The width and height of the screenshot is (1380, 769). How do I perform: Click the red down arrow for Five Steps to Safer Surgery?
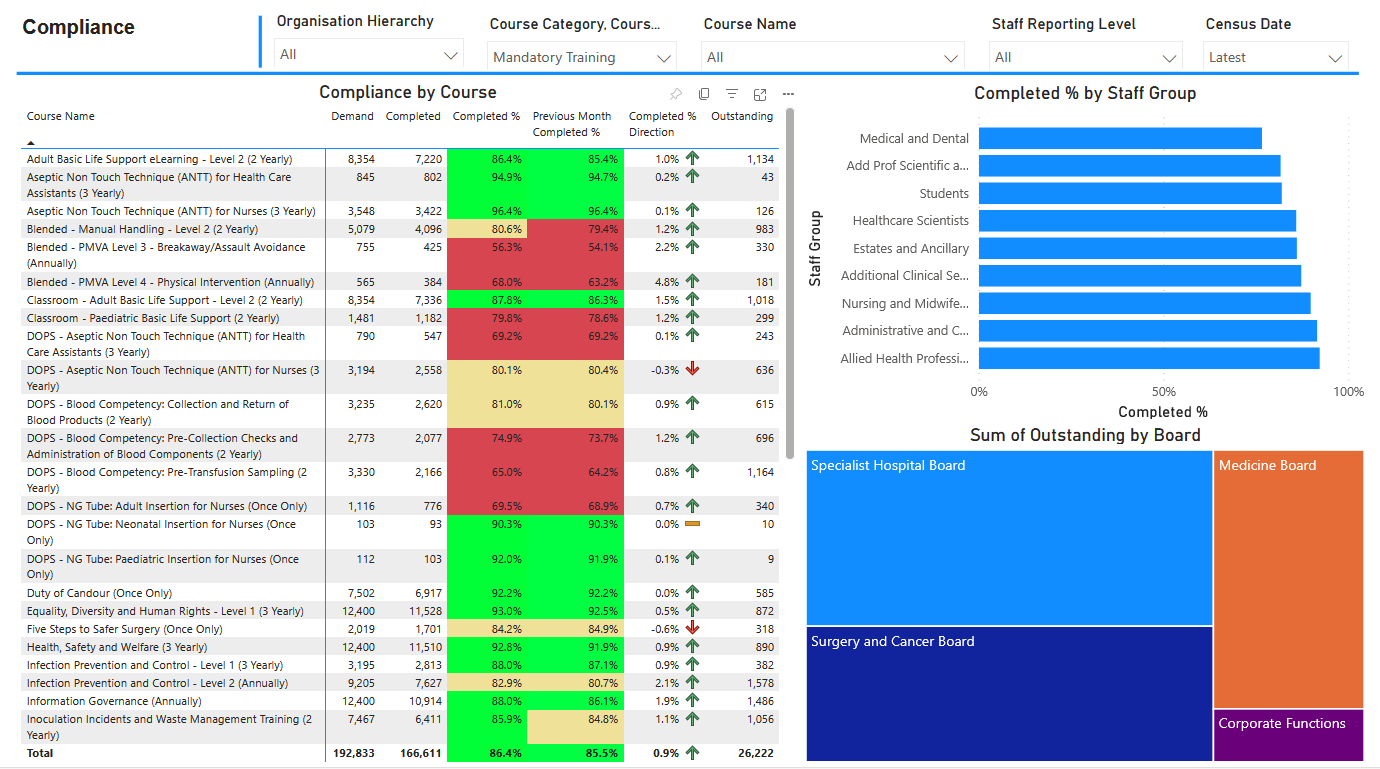click(x=692, y=628)
